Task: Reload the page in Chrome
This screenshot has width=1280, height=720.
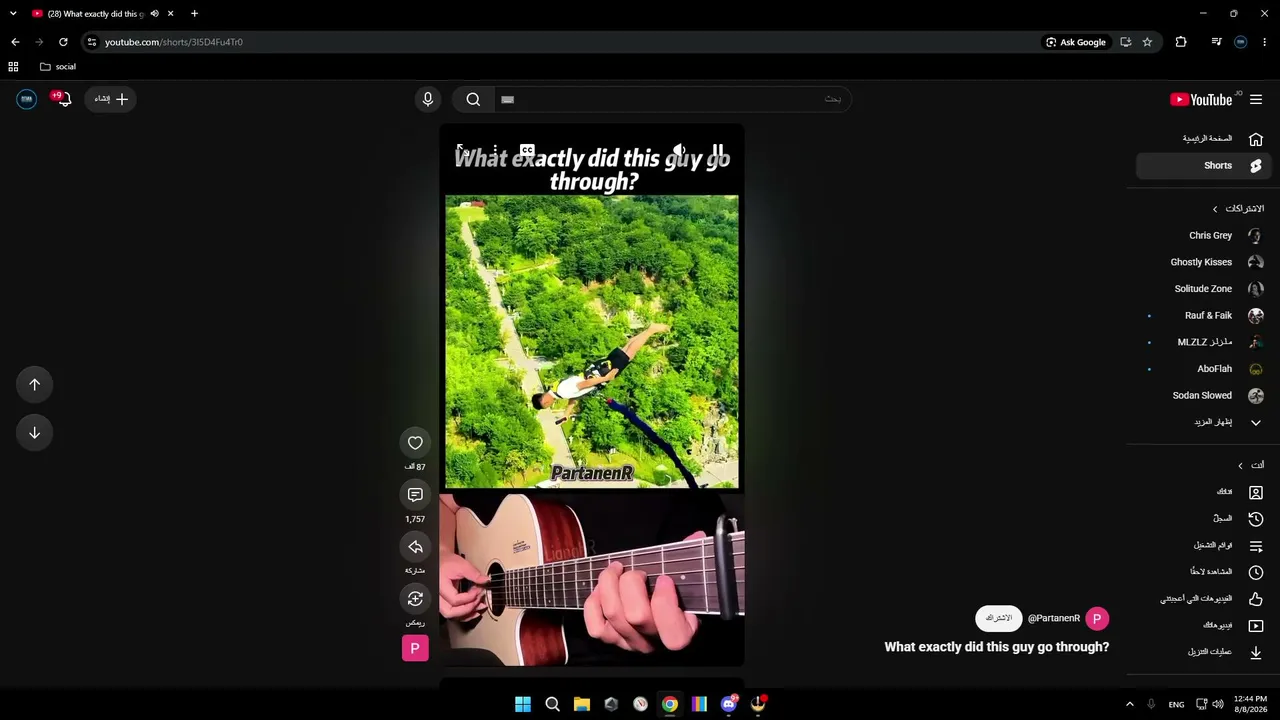Action: coord(63,42)
